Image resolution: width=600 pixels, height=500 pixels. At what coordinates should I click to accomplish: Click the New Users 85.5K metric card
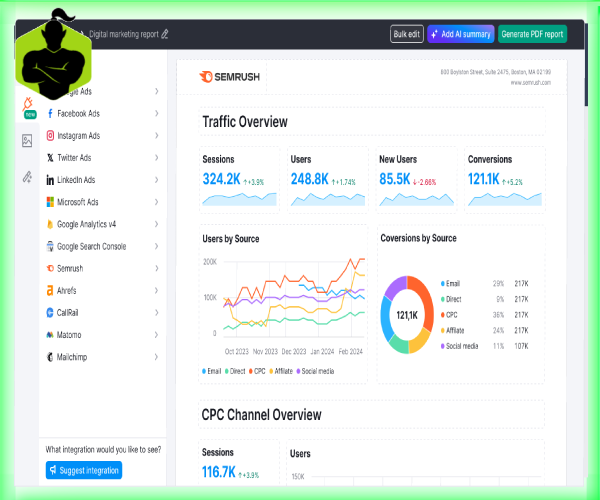pyautogui.click(x=416, y=180)
